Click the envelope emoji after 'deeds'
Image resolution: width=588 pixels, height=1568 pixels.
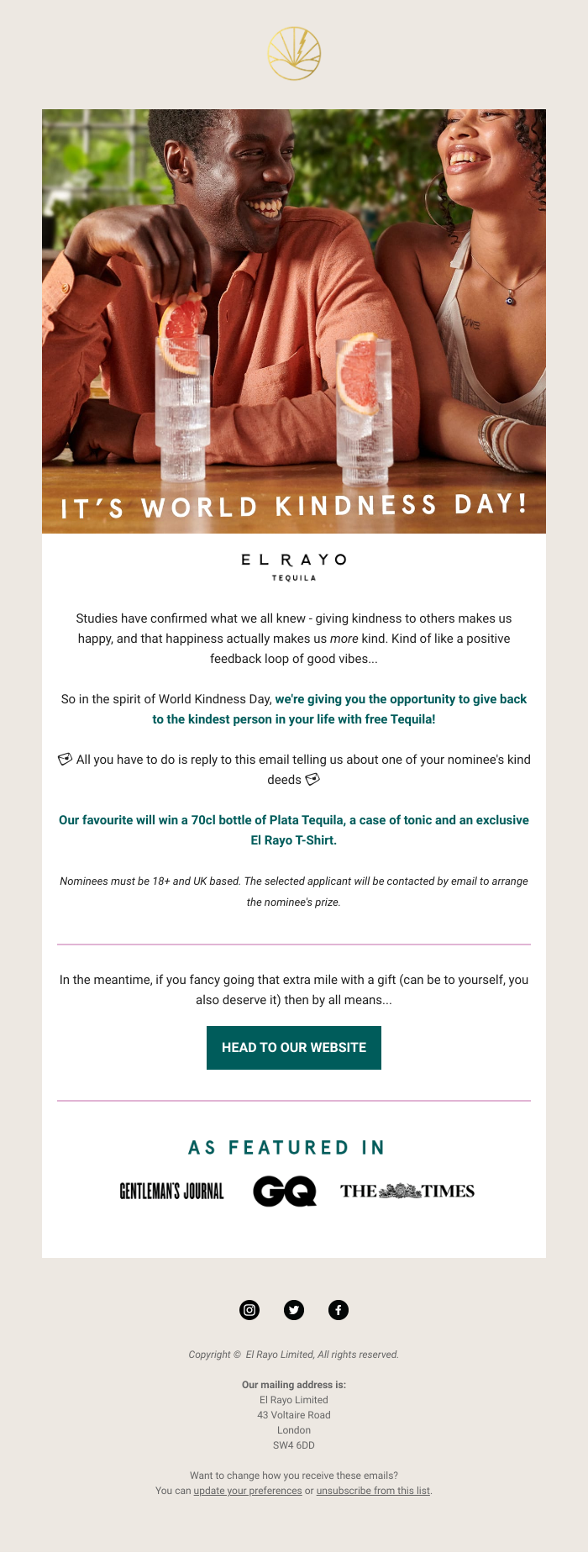point(312,780)
